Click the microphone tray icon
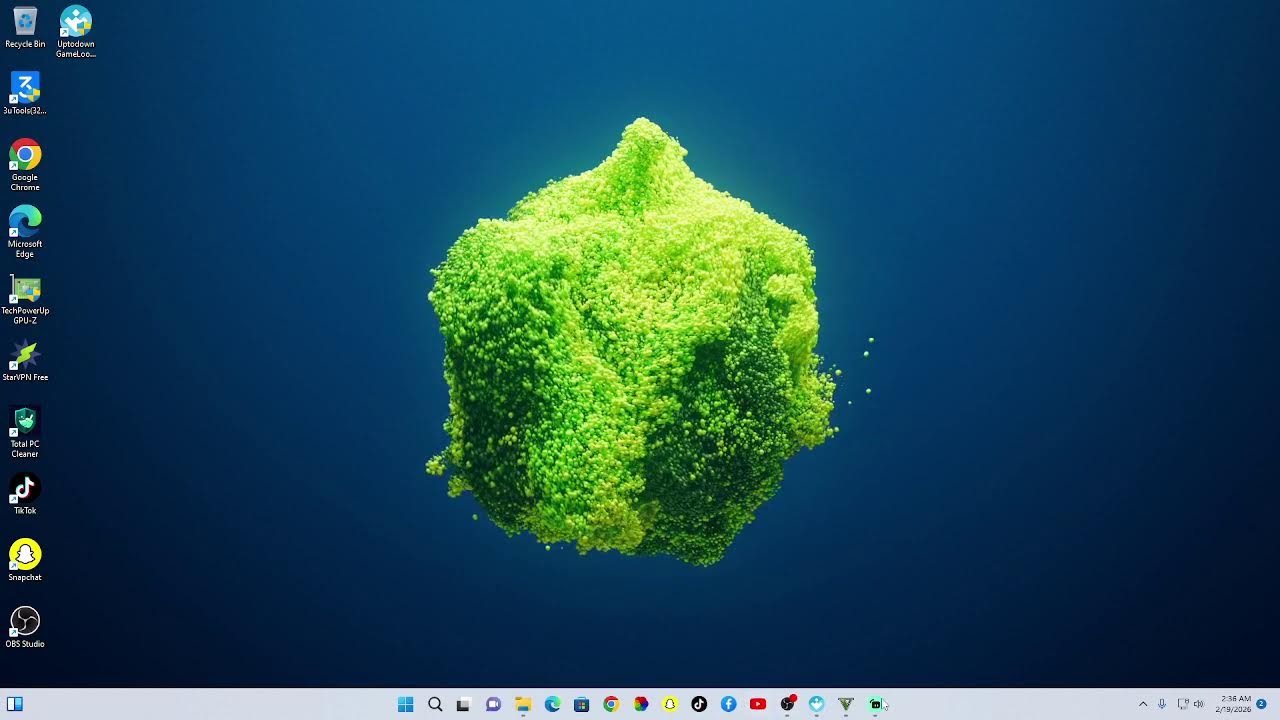This screenshot has height=720, width=1280. pyautogui.click(x=1162, y=704)
